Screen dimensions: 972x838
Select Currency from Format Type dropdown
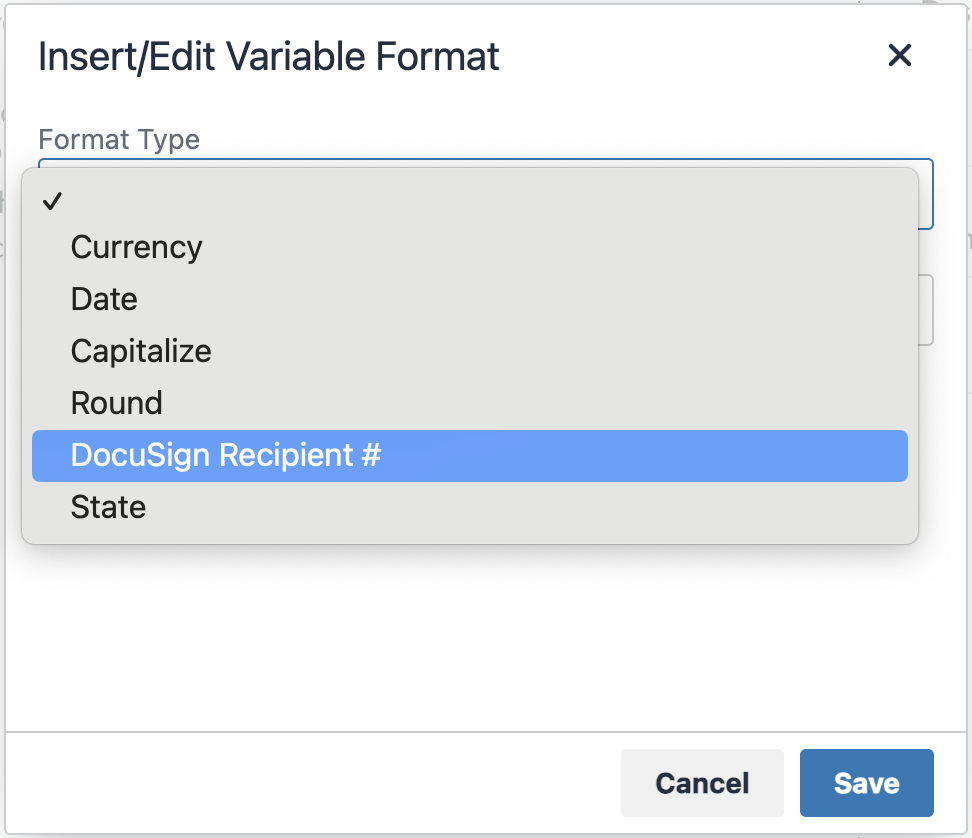[x=136, y=247]
